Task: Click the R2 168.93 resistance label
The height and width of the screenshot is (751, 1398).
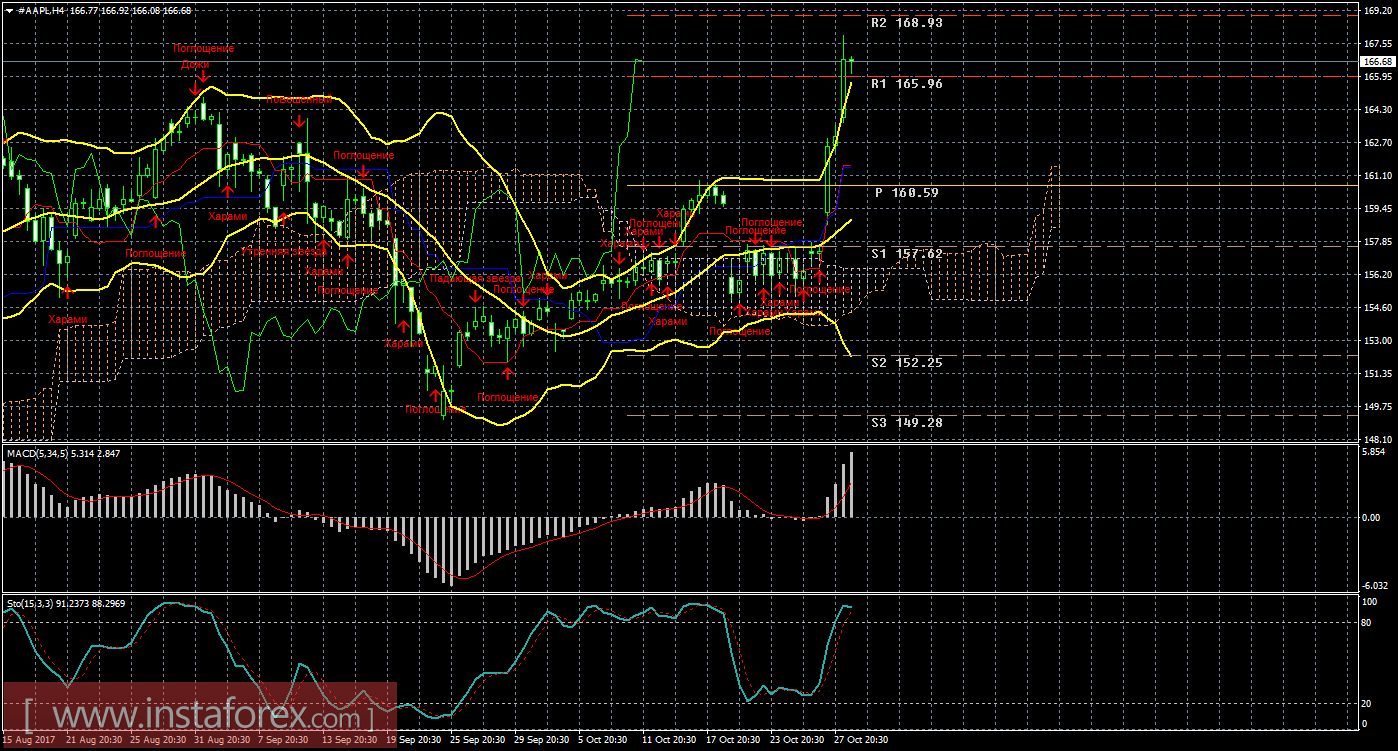Action: coord(906,22)
